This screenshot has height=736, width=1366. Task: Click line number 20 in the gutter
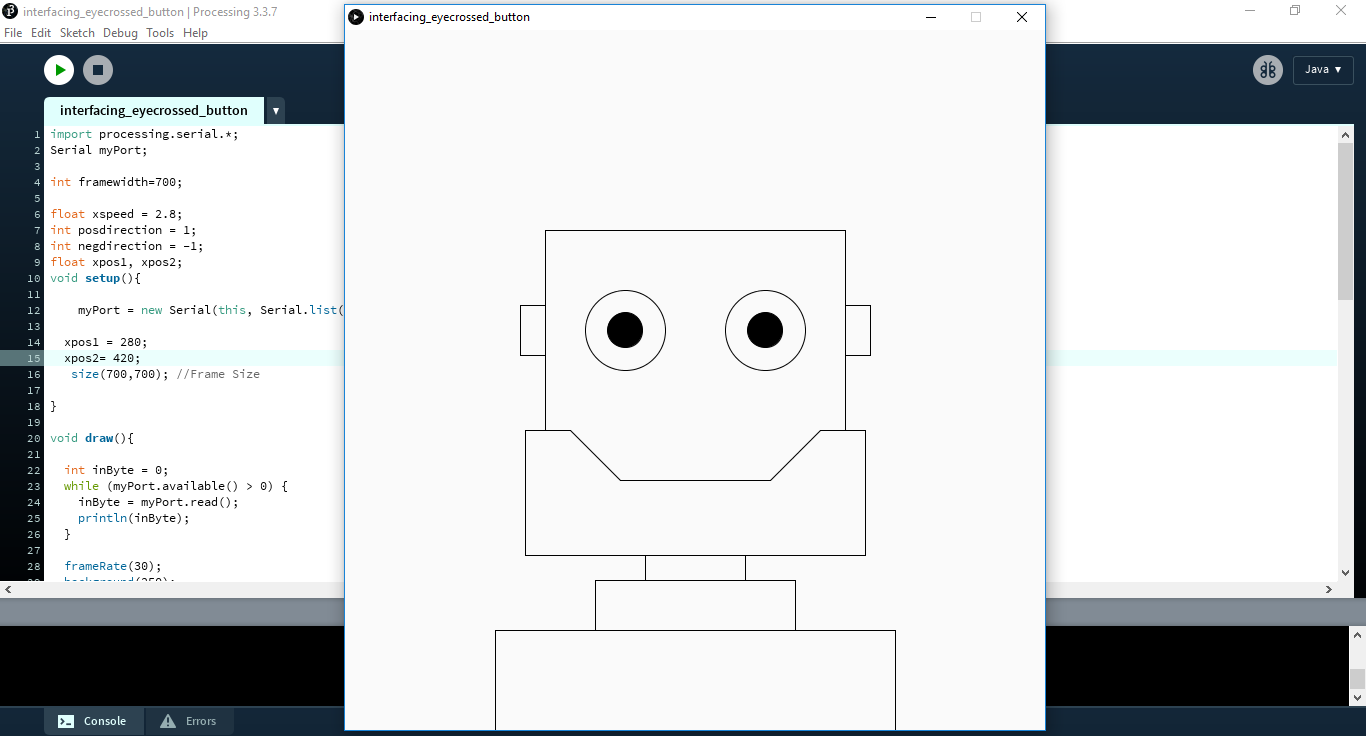(35, 438)
